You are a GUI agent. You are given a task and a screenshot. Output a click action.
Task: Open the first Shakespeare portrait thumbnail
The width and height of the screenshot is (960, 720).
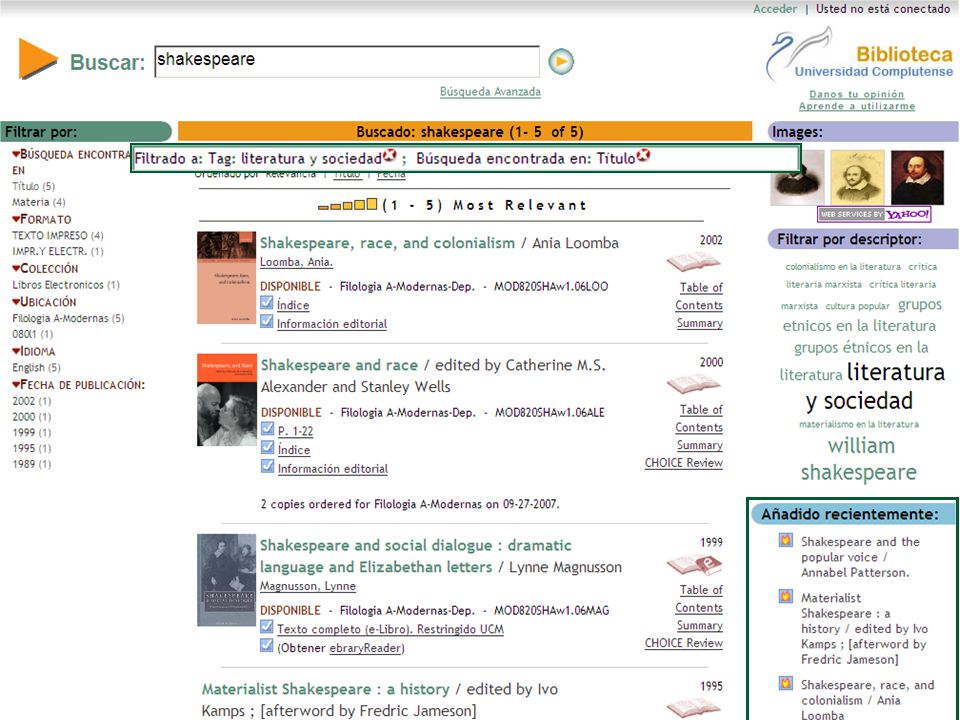pos(797,178)
